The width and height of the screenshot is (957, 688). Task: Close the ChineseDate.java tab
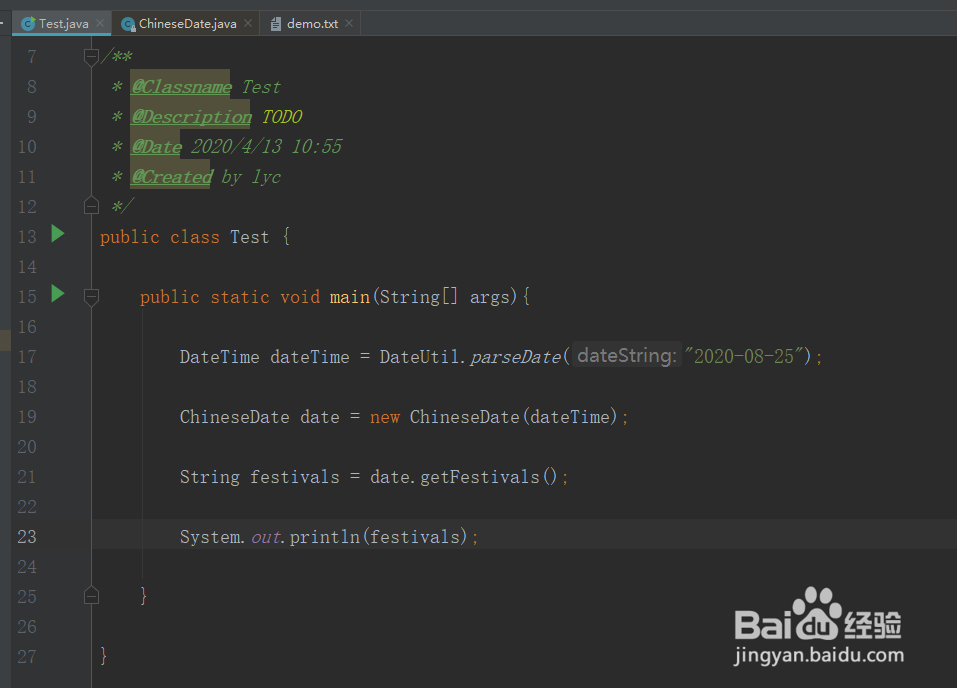(x=248, y=23)
